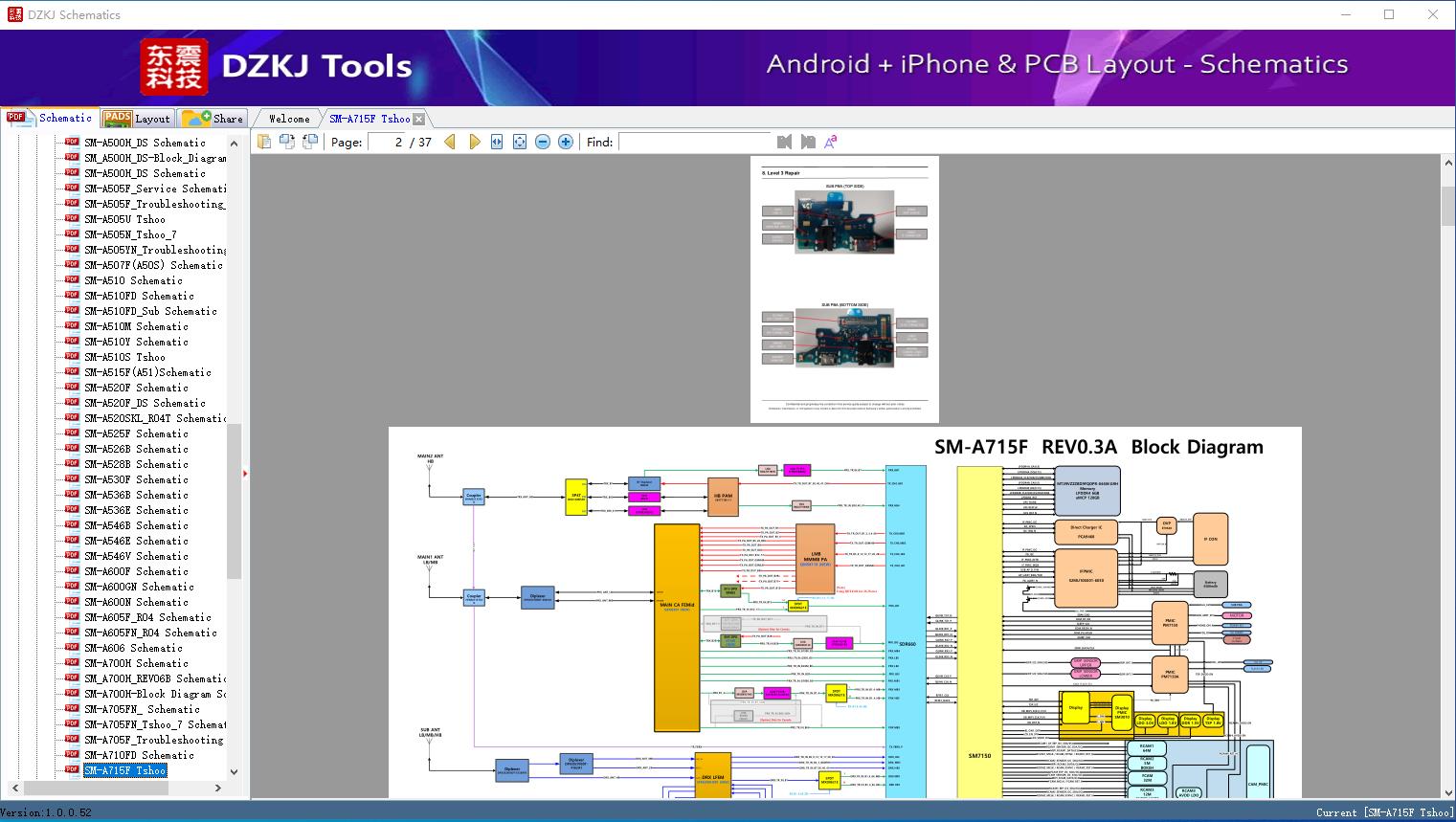The width and height of the screenshot is (1456, 822).
Task: Find previous match icon
Action: [785, 142]
